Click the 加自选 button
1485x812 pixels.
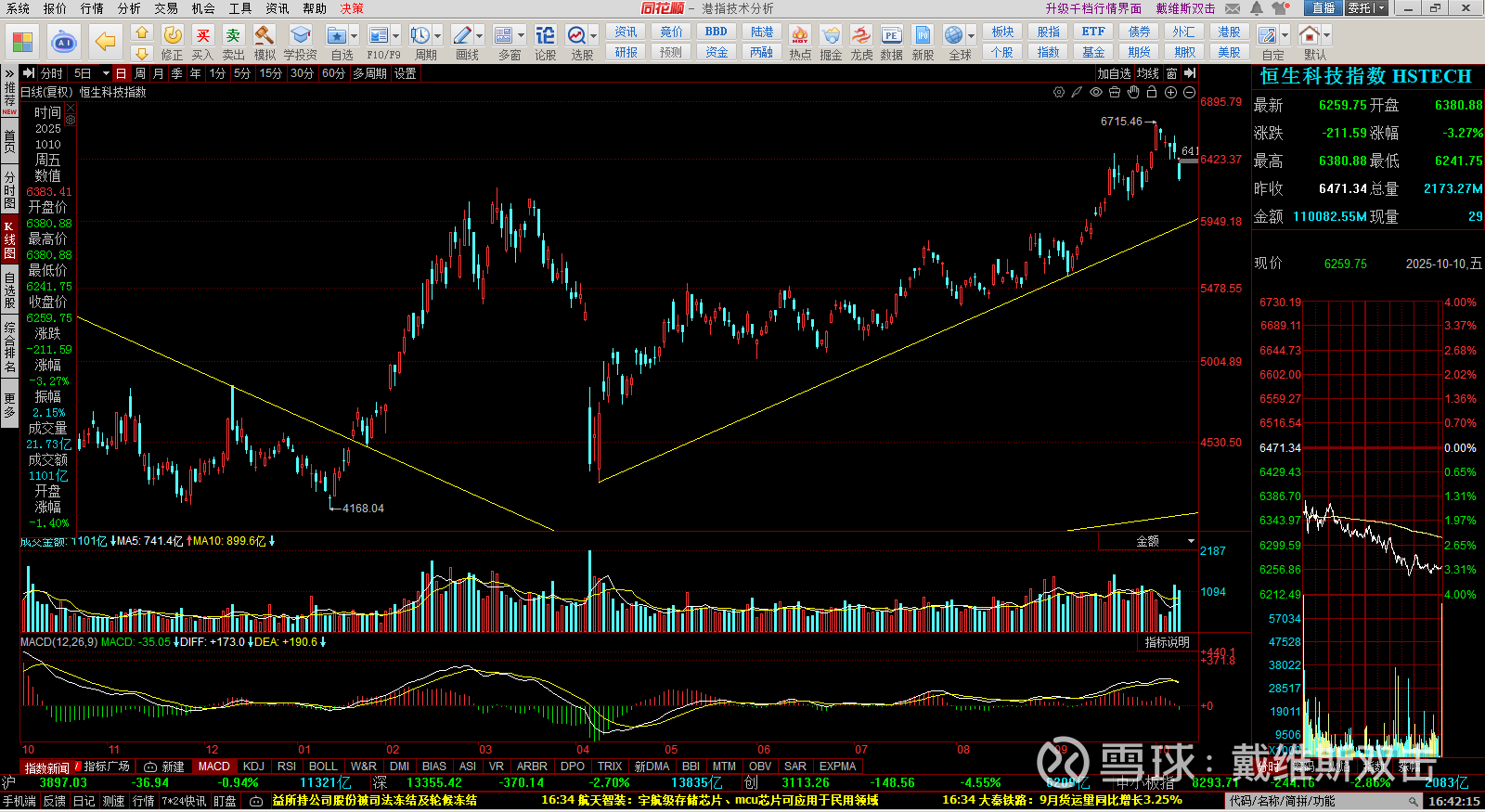(x=1115, y=73)
